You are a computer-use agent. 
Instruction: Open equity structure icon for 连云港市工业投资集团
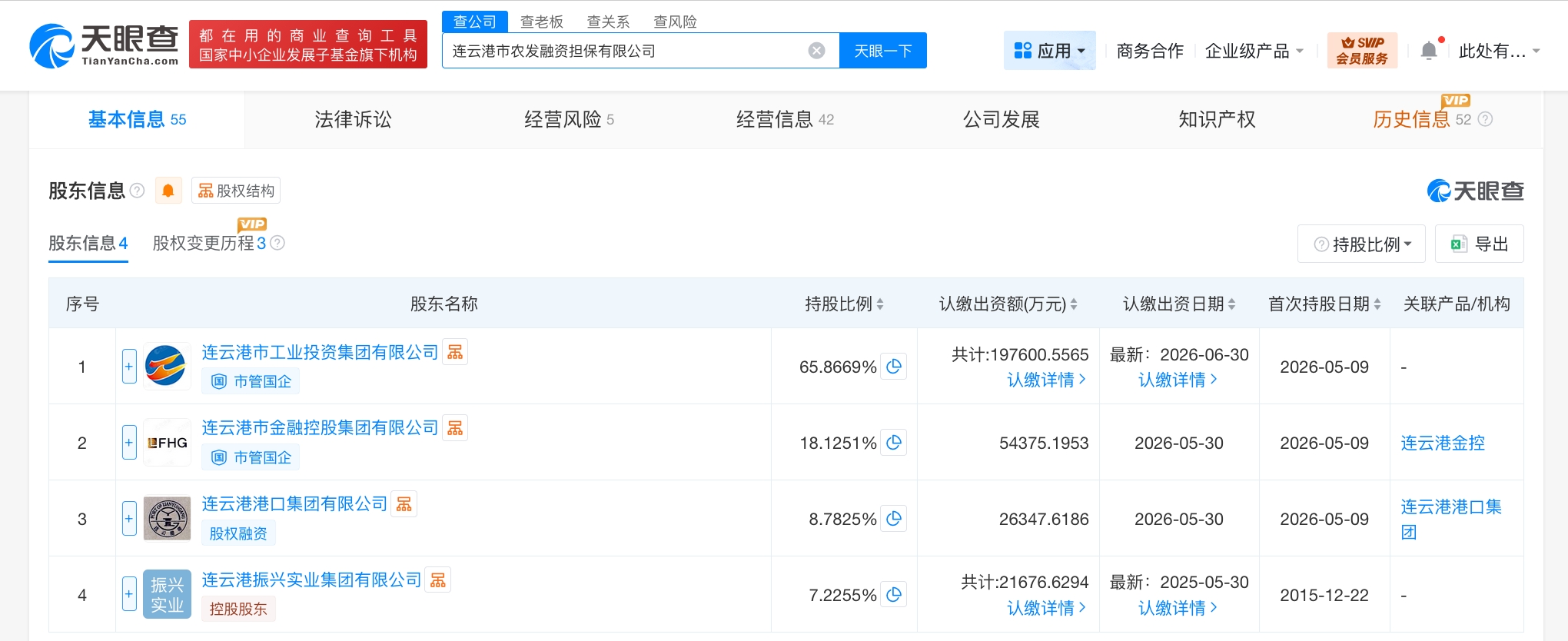(455, 352)
